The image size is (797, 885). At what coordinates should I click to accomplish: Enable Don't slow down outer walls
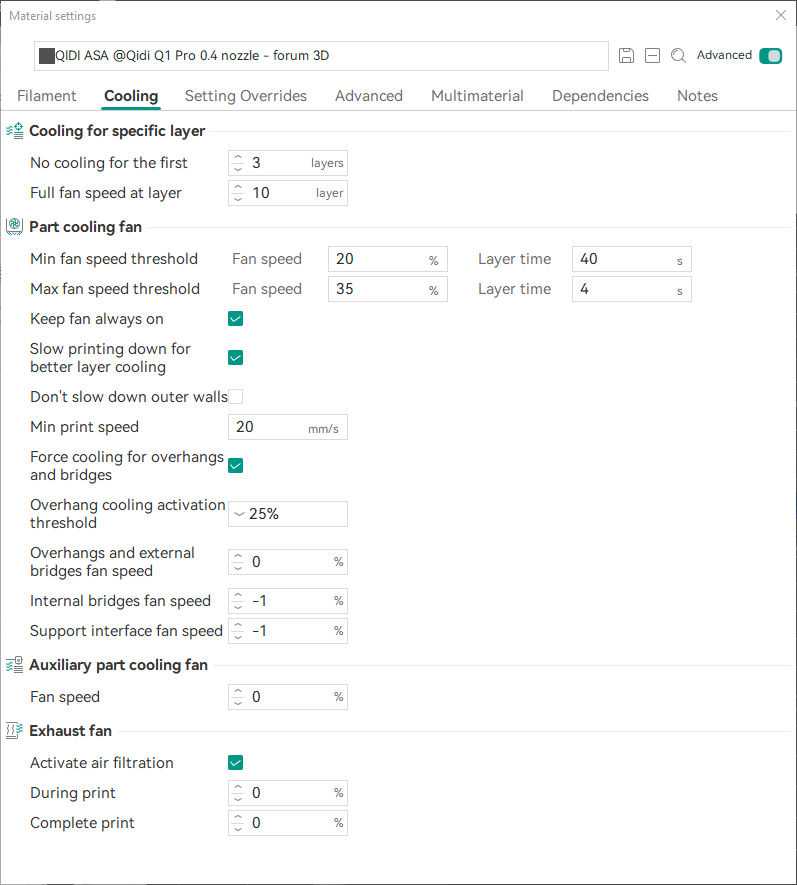click(236, 397)
